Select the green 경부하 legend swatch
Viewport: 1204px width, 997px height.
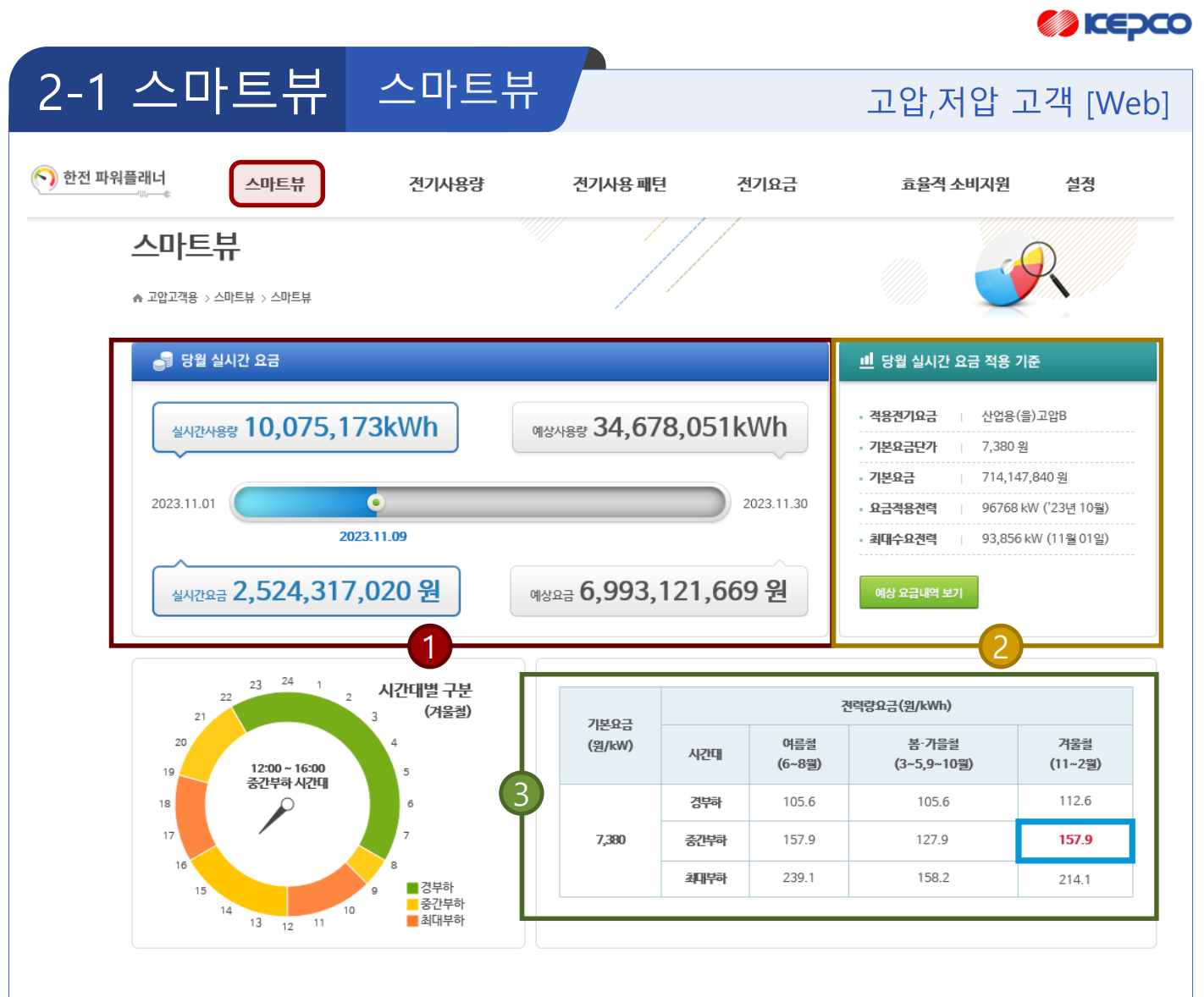click(x=414, y=890)
